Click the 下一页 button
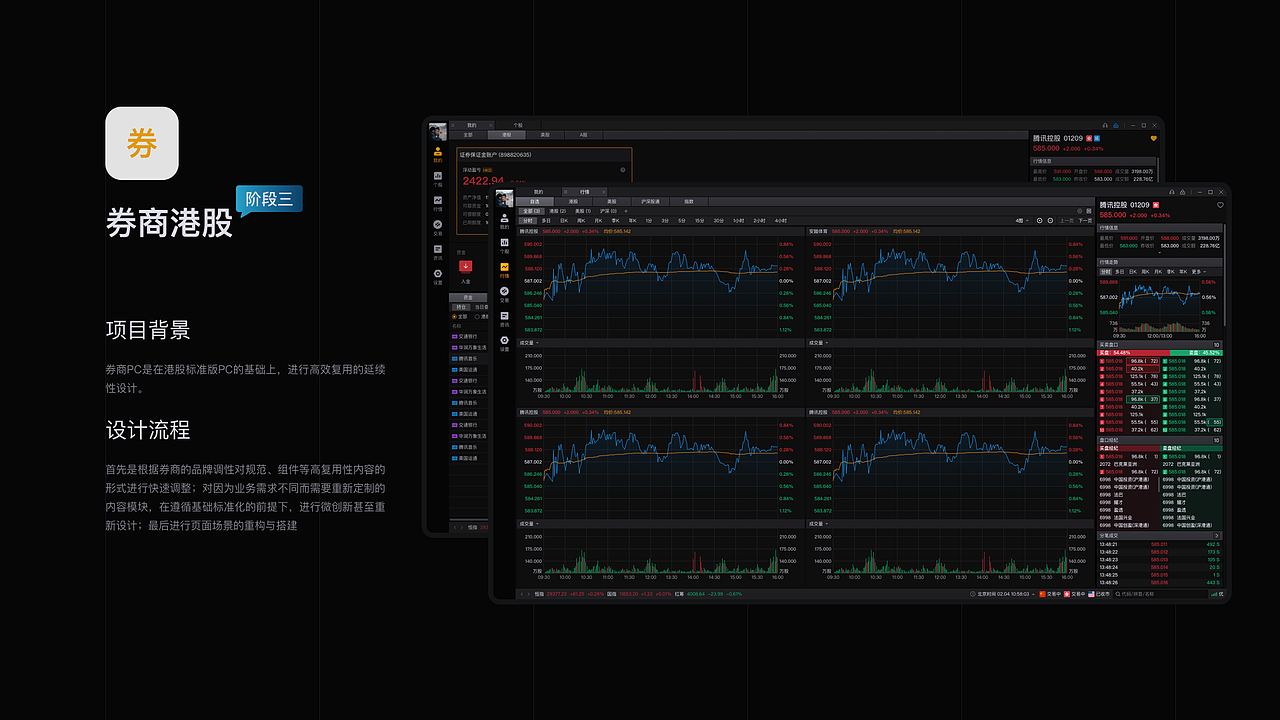 tap(1085, 220)
